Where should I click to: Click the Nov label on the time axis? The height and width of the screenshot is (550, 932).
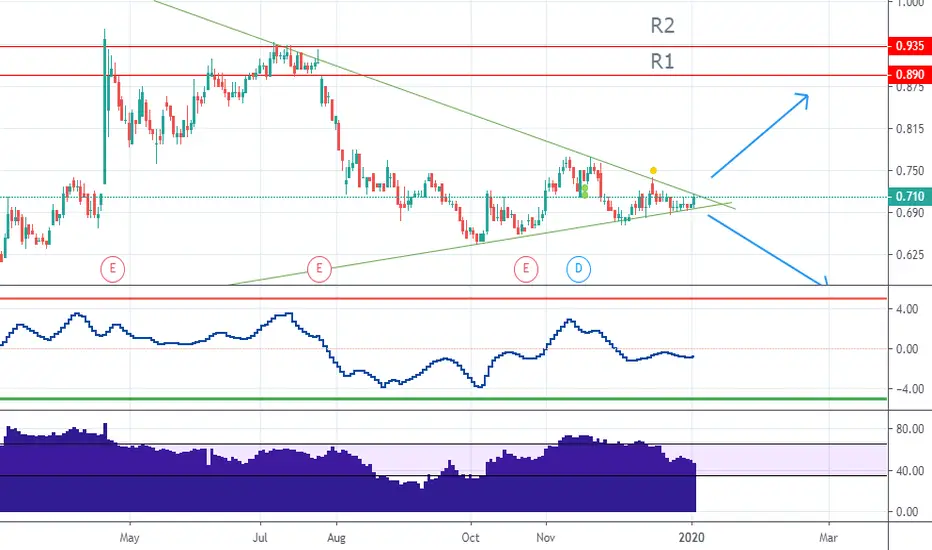[x=546, y=538]
